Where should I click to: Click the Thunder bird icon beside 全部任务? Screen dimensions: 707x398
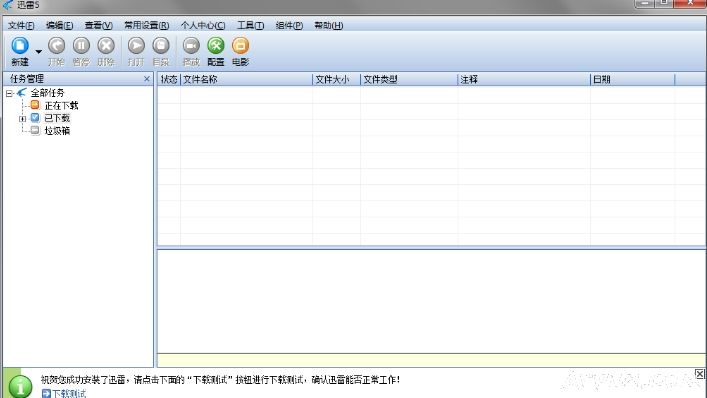point(22,93)
